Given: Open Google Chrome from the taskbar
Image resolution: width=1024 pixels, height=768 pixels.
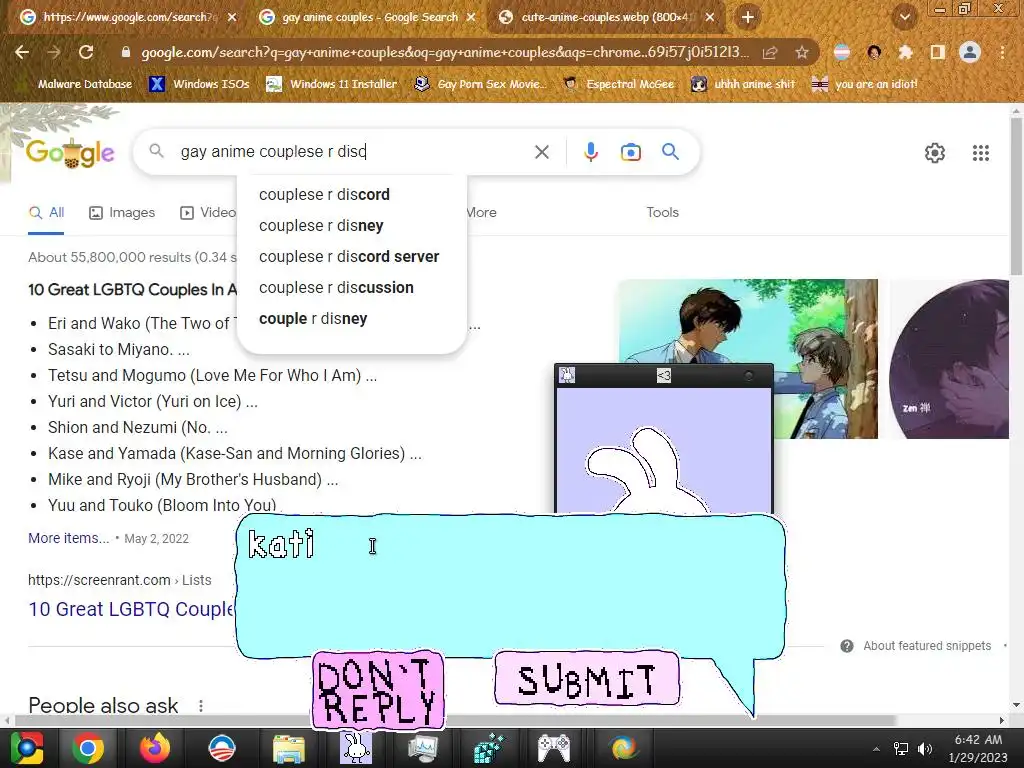Looking at the screenshot, I should (88, 748).
